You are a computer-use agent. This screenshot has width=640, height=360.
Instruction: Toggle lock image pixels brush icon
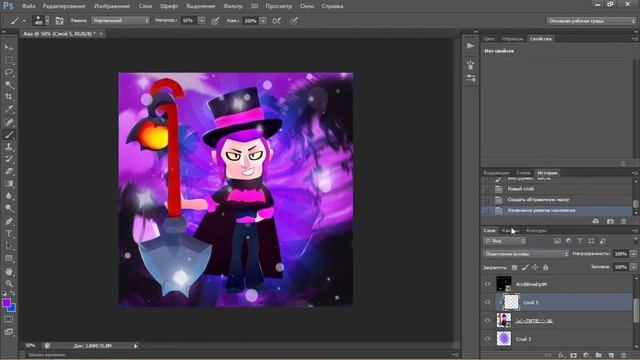pyautogui.click(x=525, y=267)
